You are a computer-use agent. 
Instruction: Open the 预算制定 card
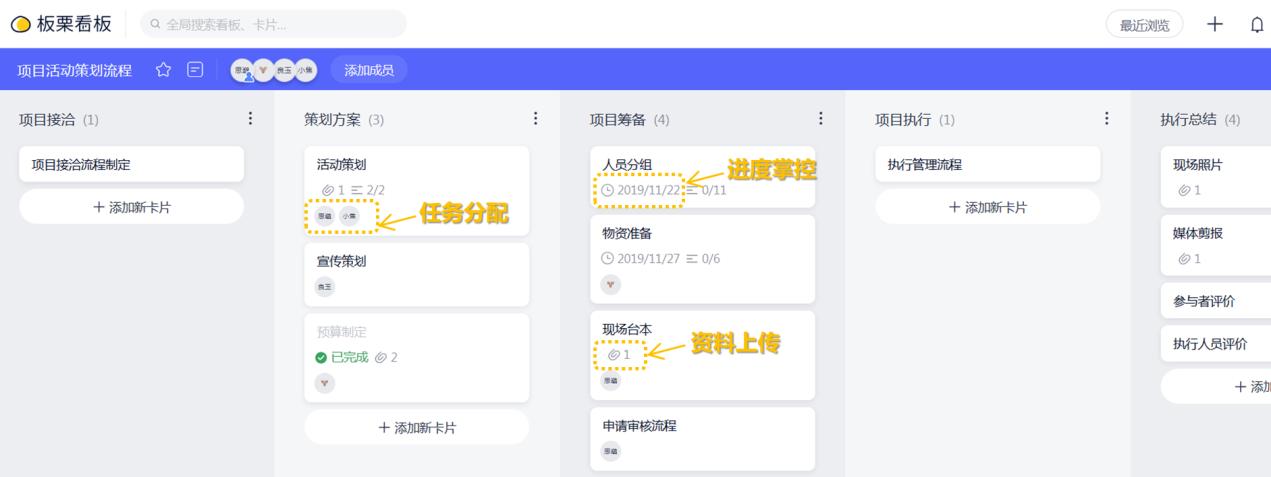pos(416,357)
